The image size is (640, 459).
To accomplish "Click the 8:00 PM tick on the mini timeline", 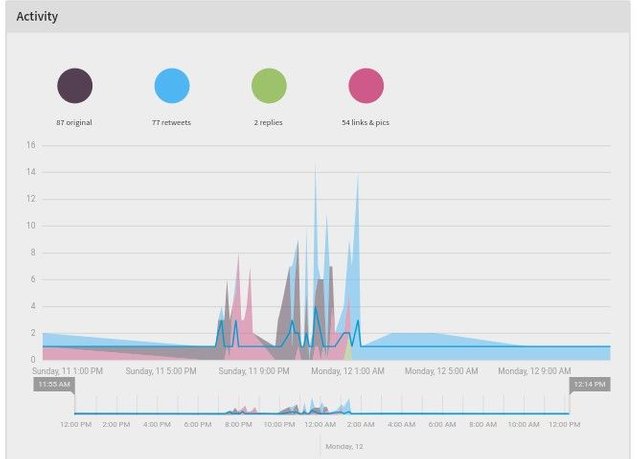I will coord(238,424).
